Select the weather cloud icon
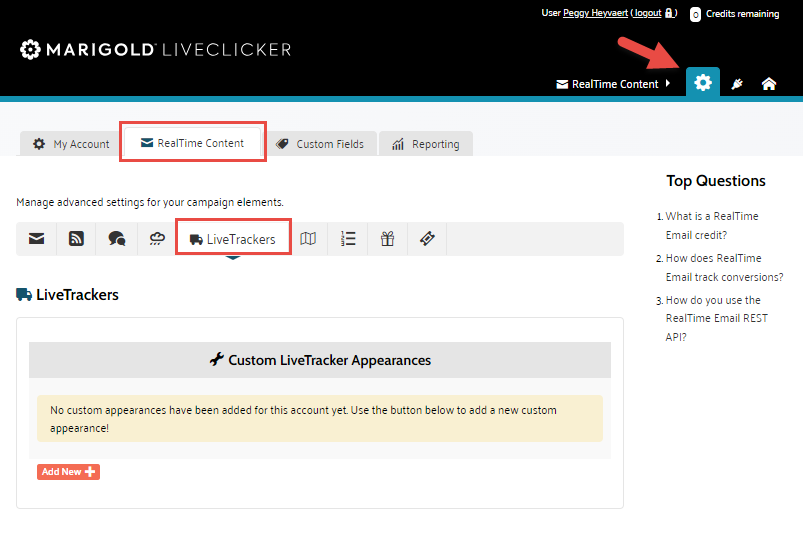803x553 pixels. point(157,239)
